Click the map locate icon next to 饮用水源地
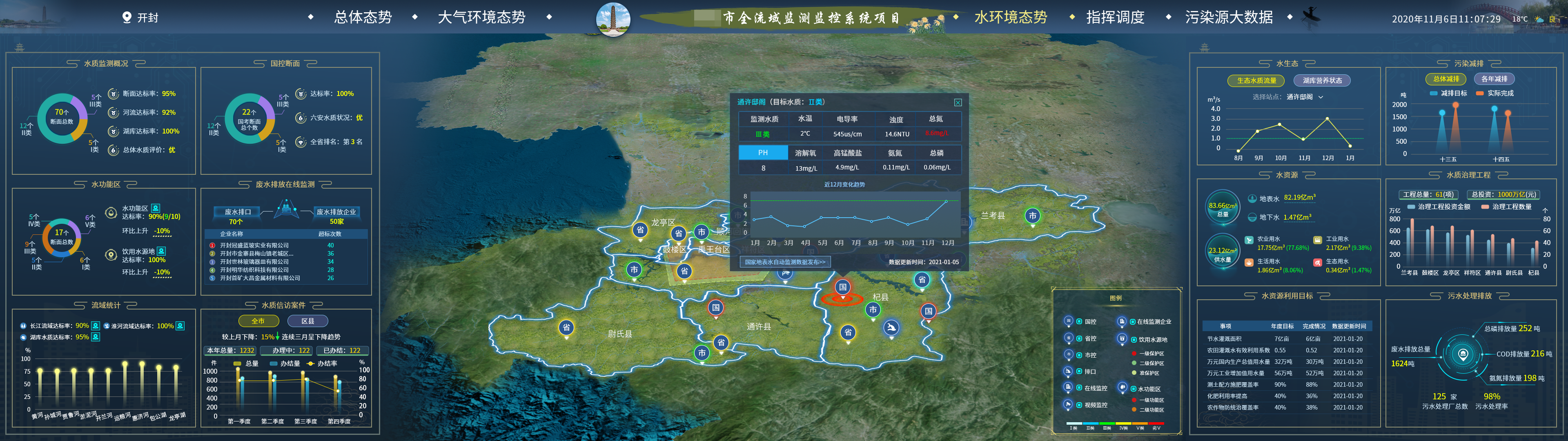This screenshot has width=1568, height=441. (x=161, y=251)
